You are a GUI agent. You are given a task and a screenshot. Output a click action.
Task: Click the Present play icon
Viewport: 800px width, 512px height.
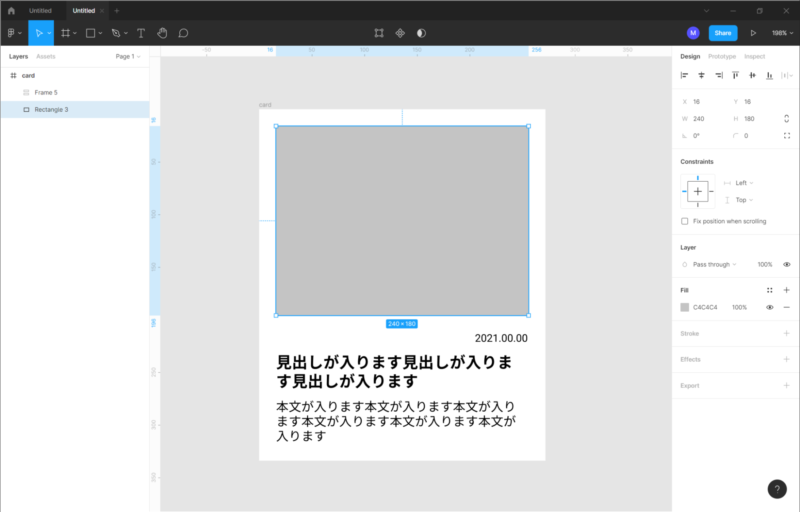click(752, 33)
